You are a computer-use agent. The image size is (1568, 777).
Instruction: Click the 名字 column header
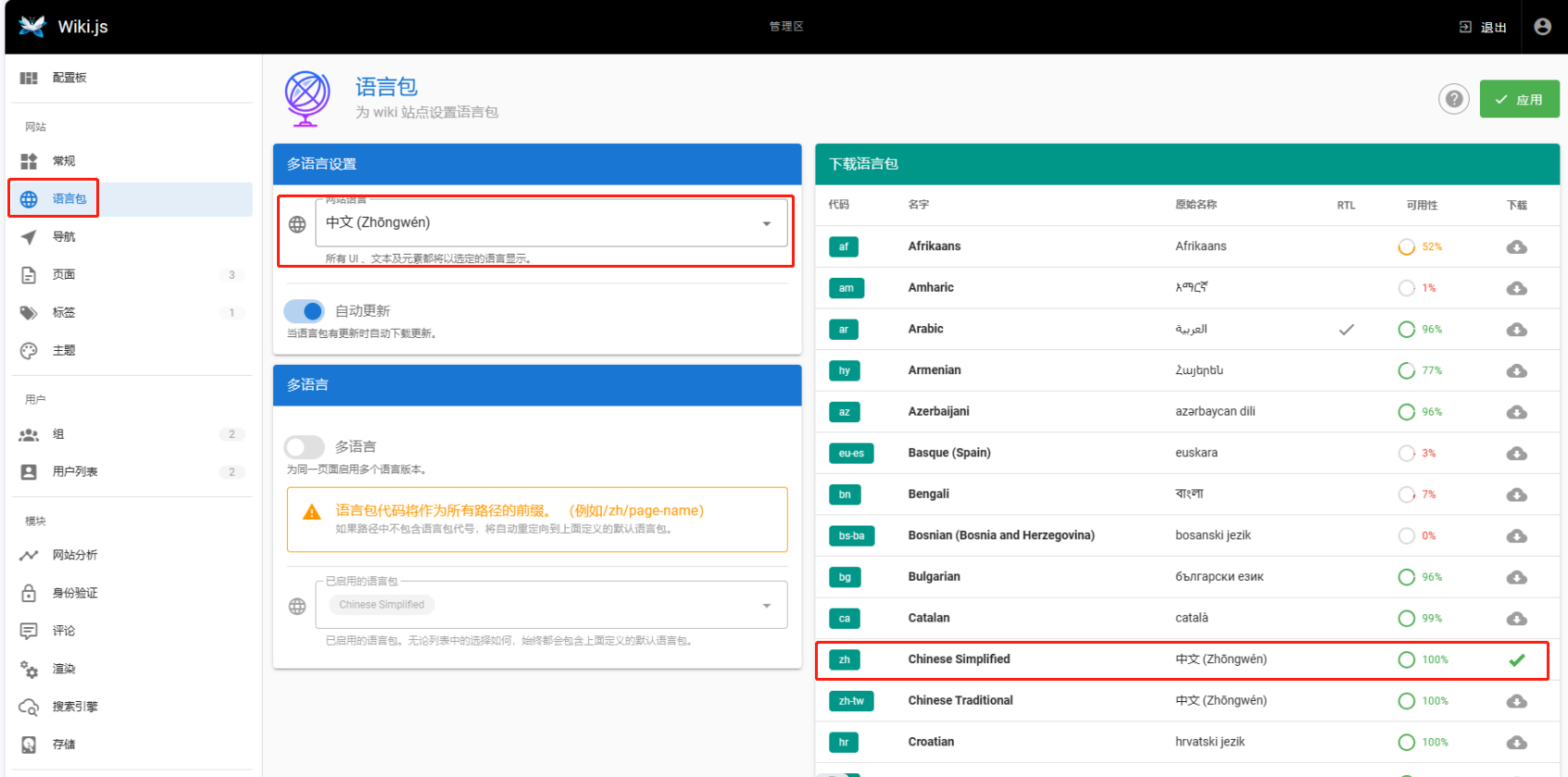919,205
